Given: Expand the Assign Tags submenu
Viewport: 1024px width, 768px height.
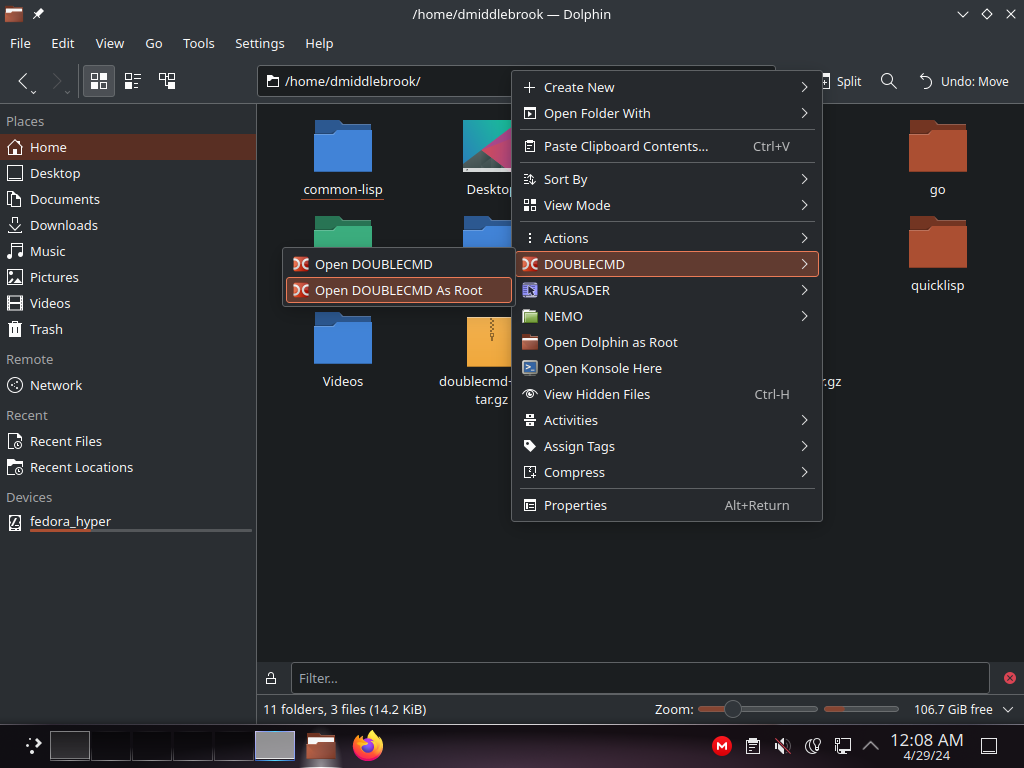Looking at the screenshot, I should 667,447.
